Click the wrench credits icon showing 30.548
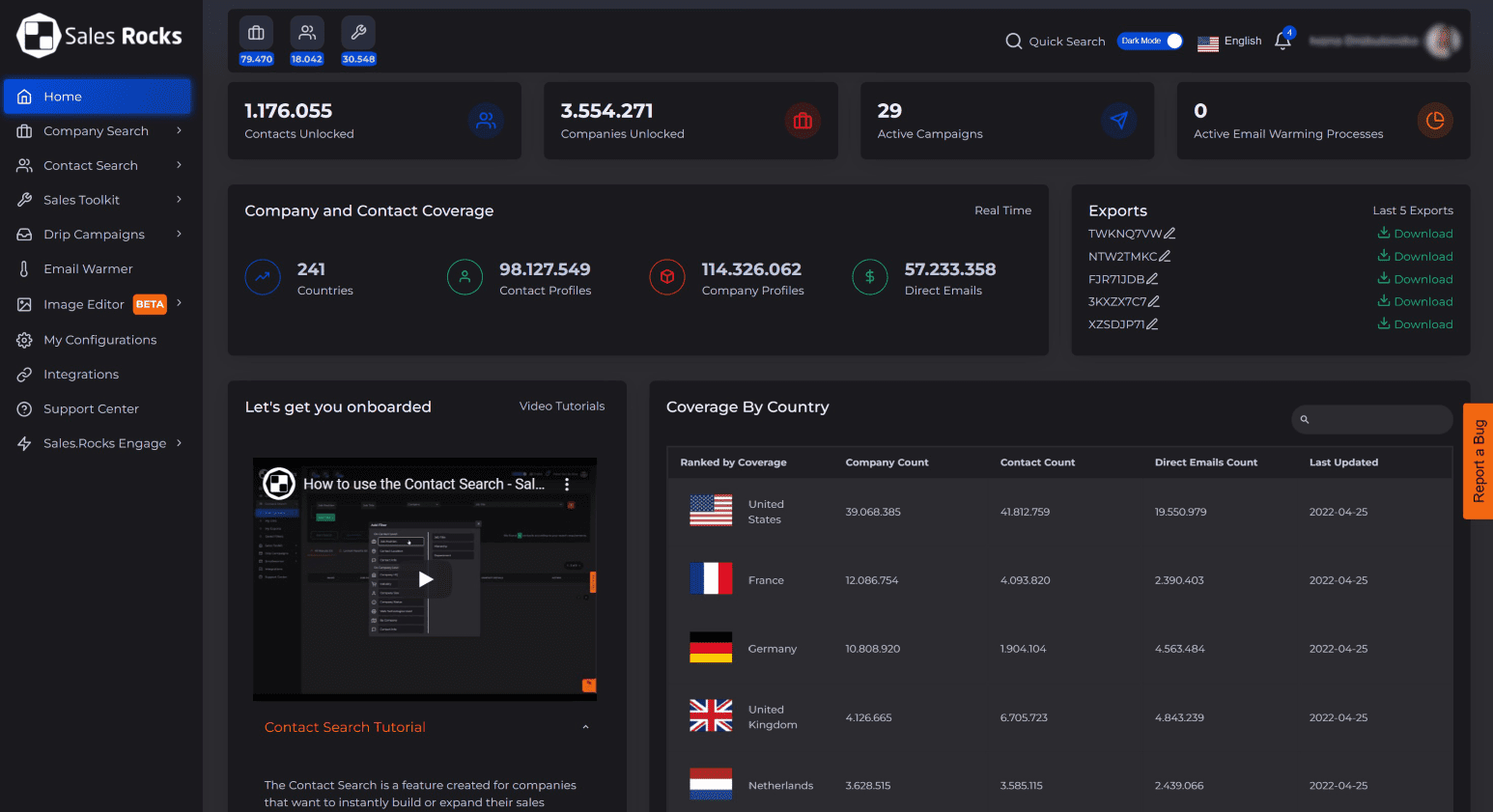Screen dimensions: 1493x812 point(358,33)
